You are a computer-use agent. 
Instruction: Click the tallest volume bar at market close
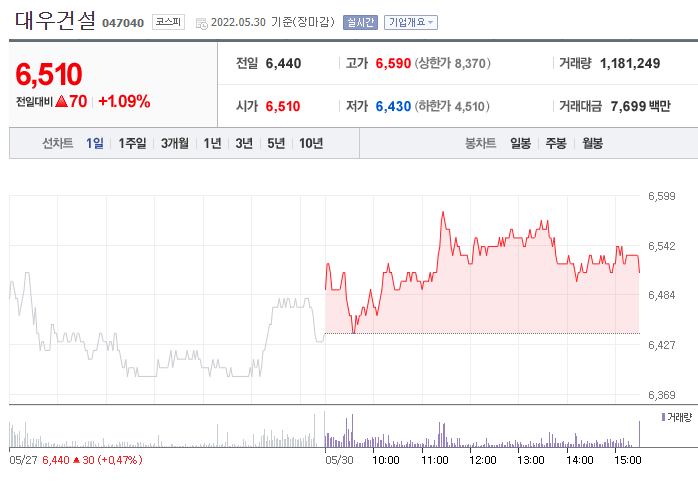(x=640, y=434)
